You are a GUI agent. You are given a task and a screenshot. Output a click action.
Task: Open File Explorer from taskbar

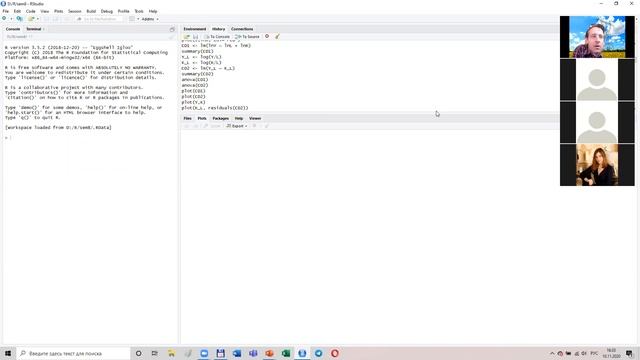[171, 353]
